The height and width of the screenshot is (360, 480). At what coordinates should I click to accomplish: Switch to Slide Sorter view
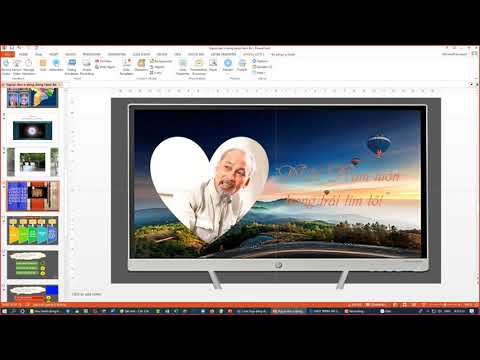[404, 305]
